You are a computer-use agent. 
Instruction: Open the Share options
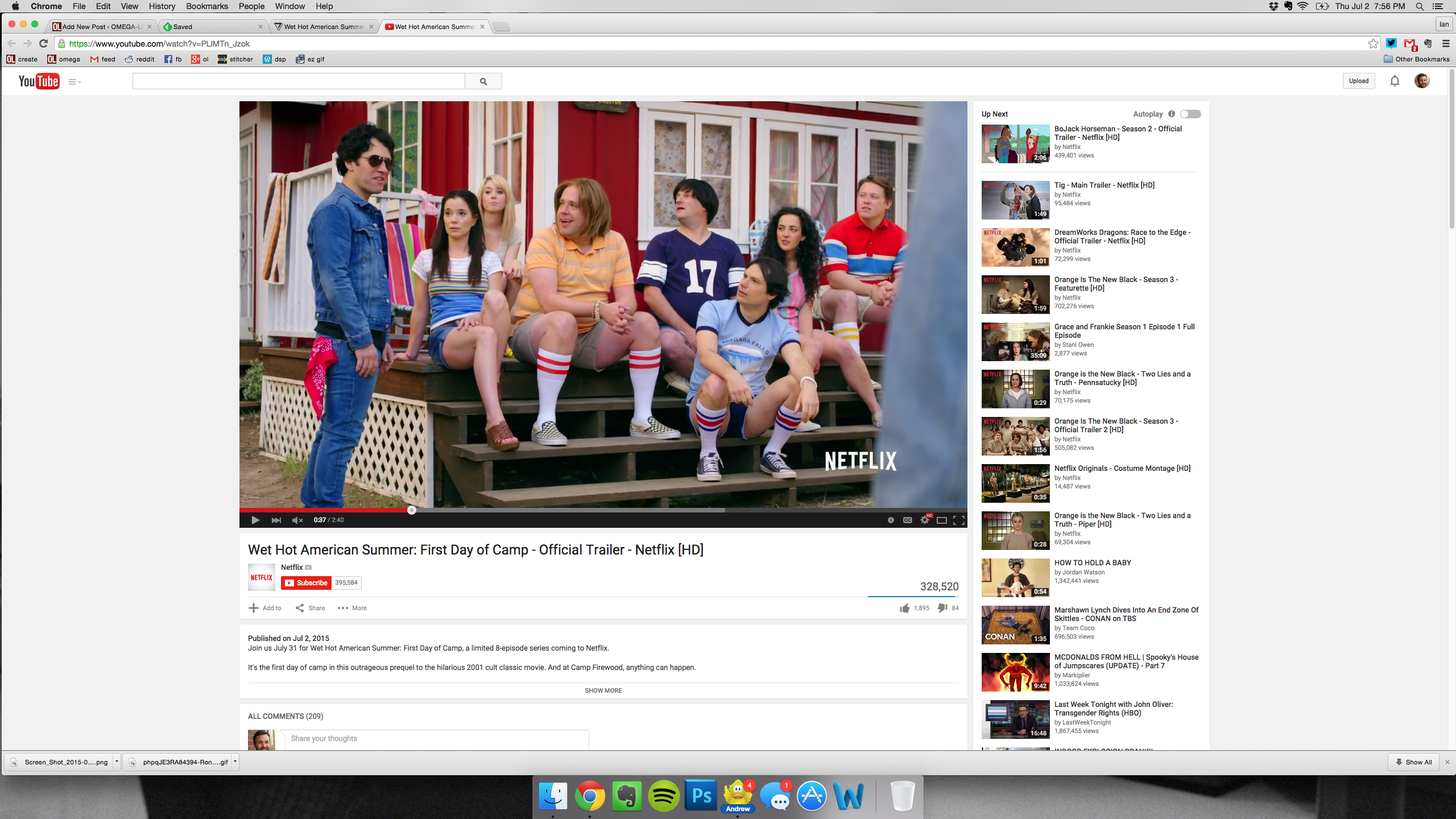point(310,608)
